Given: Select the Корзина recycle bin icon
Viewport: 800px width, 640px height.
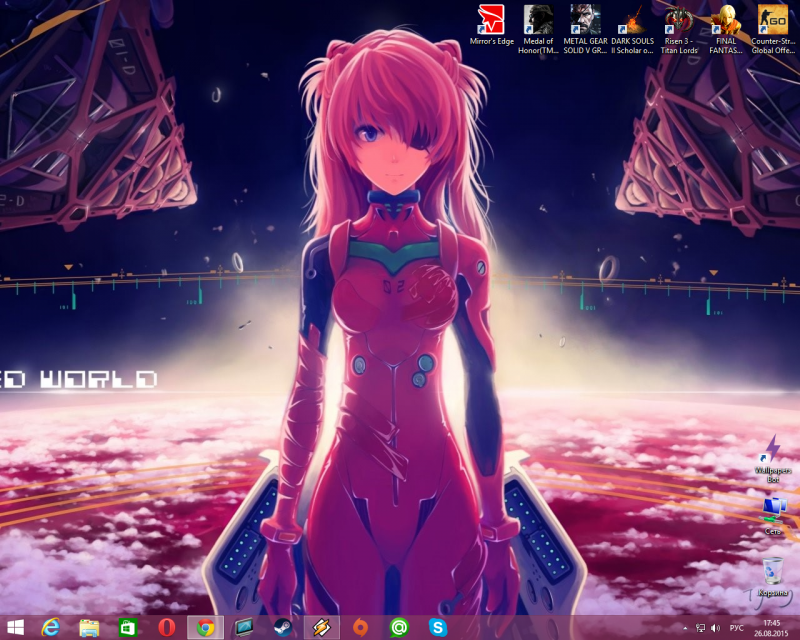Looking at the screenshot, I should pos(773,577).
